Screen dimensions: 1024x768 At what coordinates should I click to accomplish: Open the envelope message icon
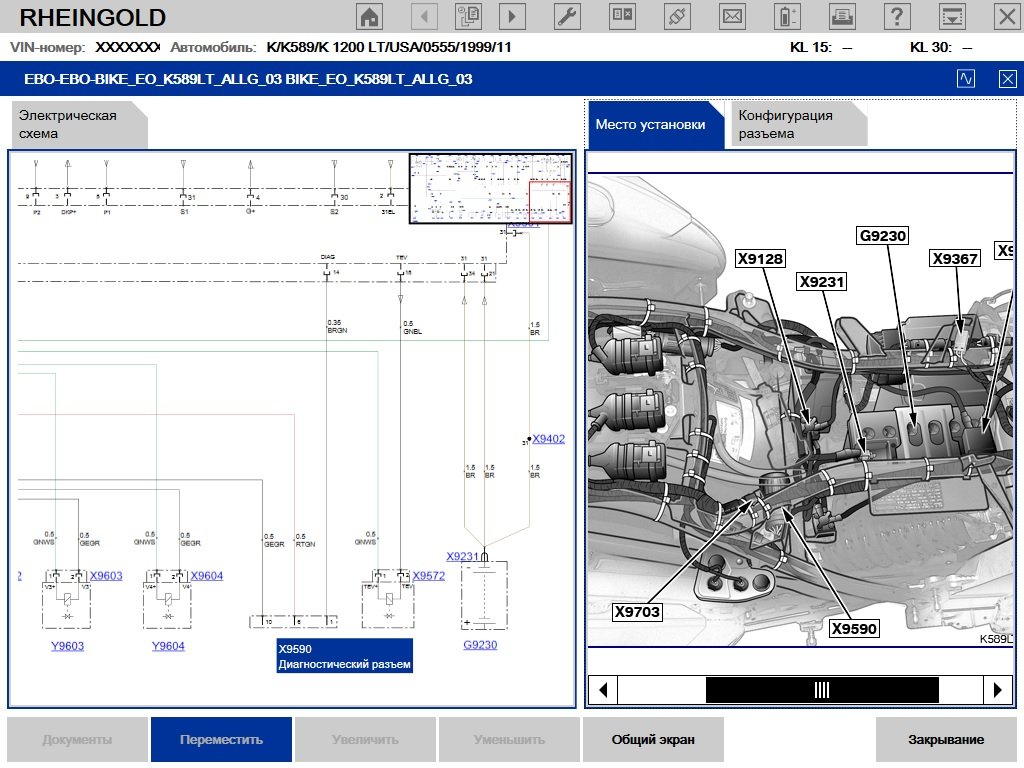(733, 16)
